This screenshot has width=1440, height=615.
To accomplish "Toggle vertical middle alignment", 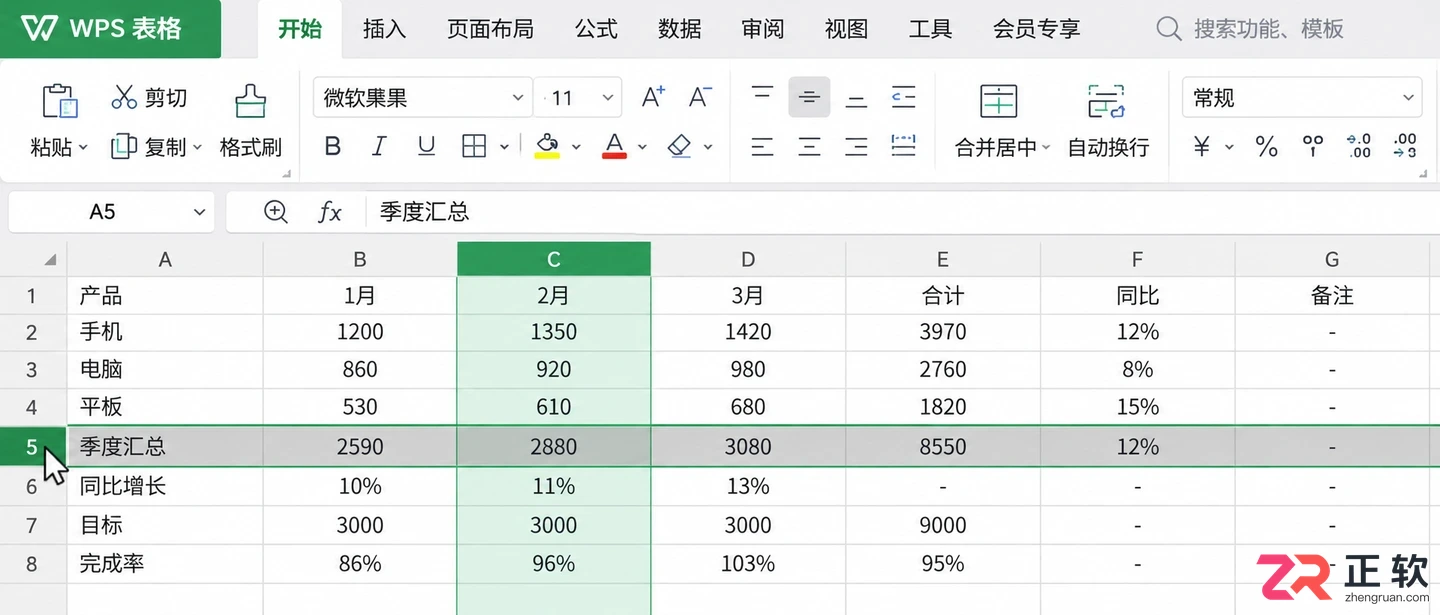I will pos(809,97).
